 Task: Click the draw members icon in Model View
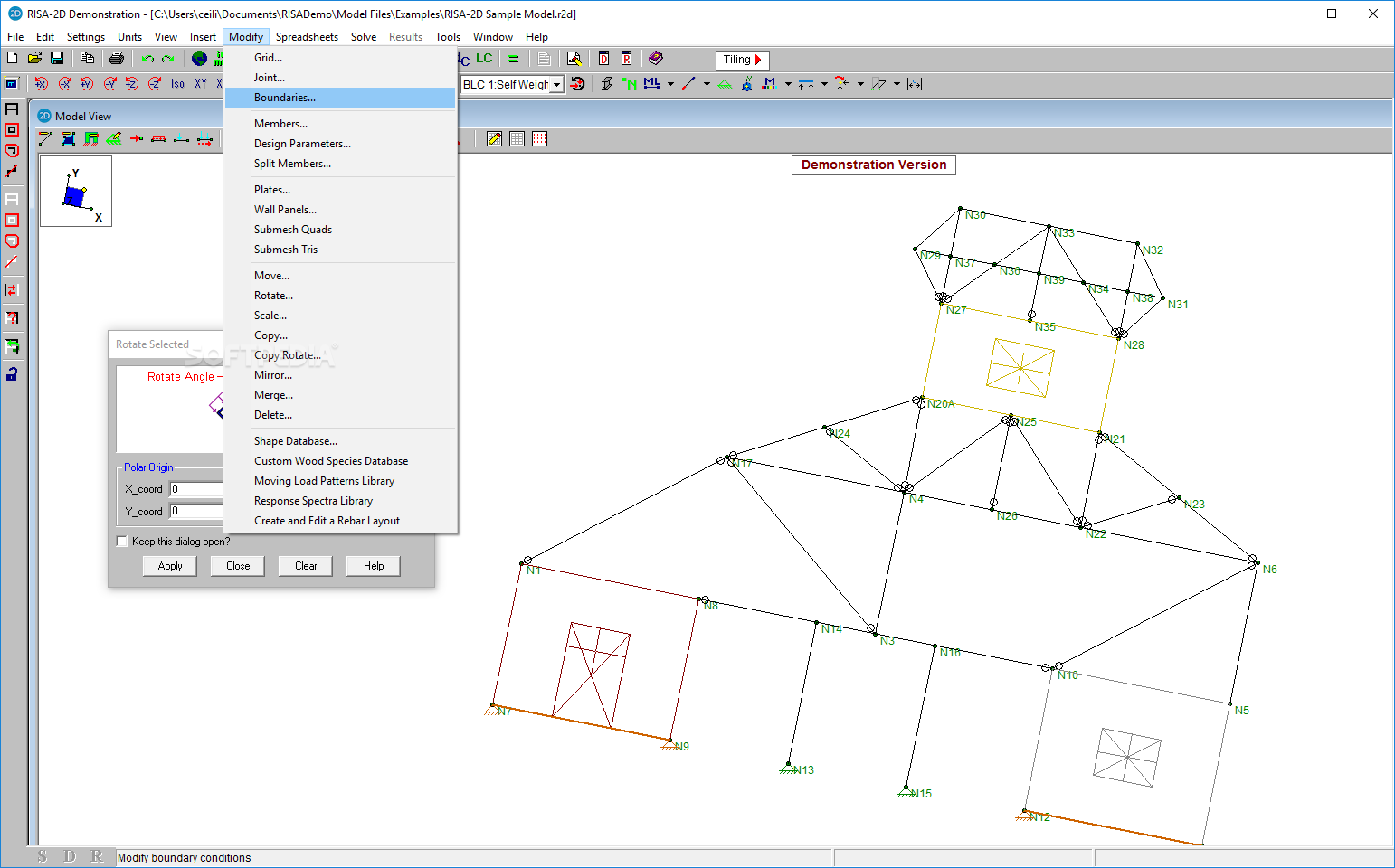[45, 138]
